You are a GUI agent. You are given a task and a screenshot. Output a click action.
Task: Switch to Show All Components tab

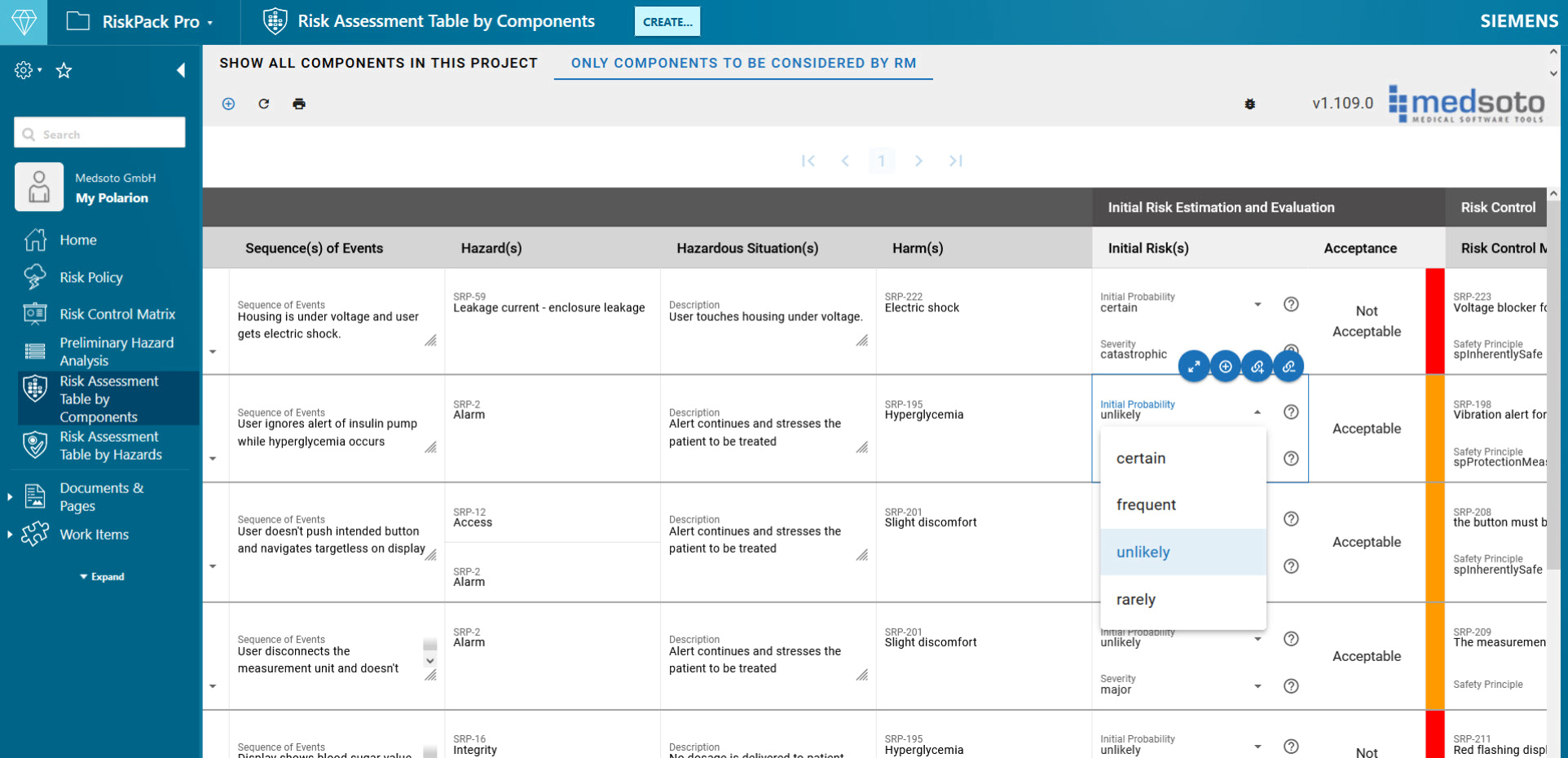378,63
